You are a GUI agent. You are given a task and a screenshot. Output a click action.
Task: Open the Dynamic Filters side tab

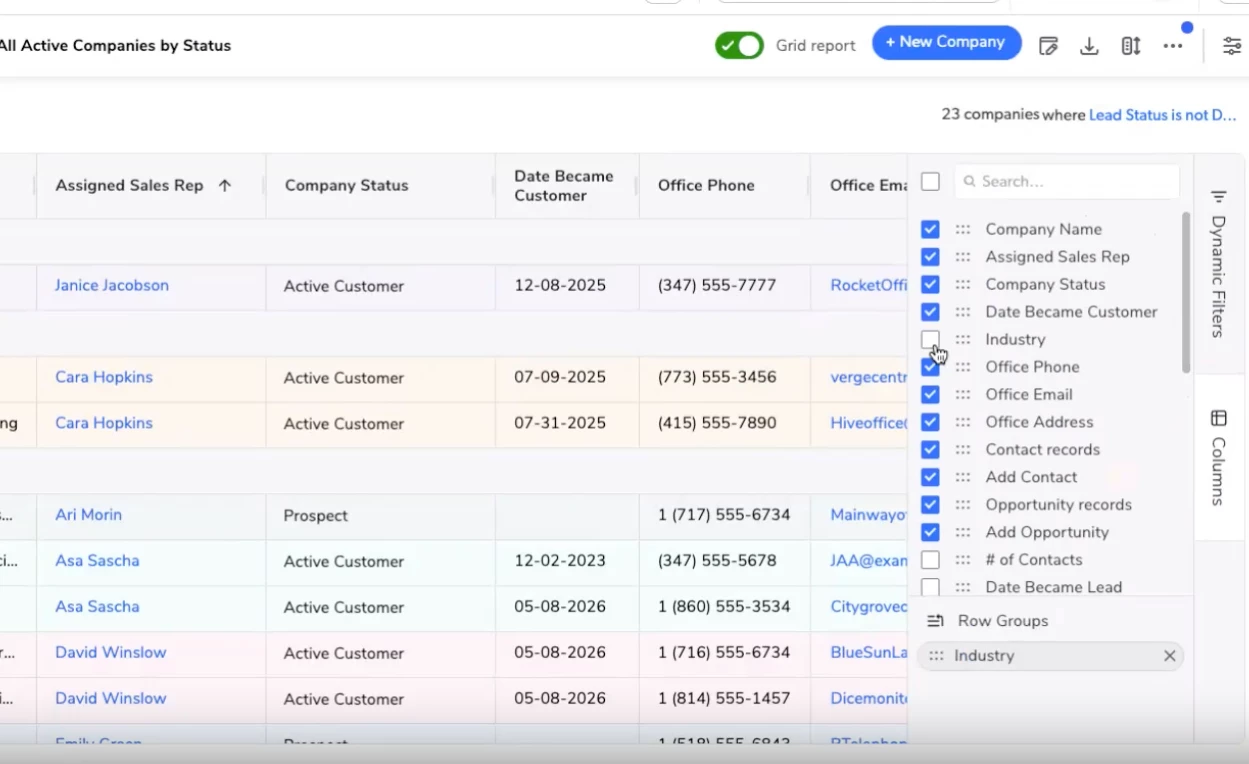click(1218, 264)
